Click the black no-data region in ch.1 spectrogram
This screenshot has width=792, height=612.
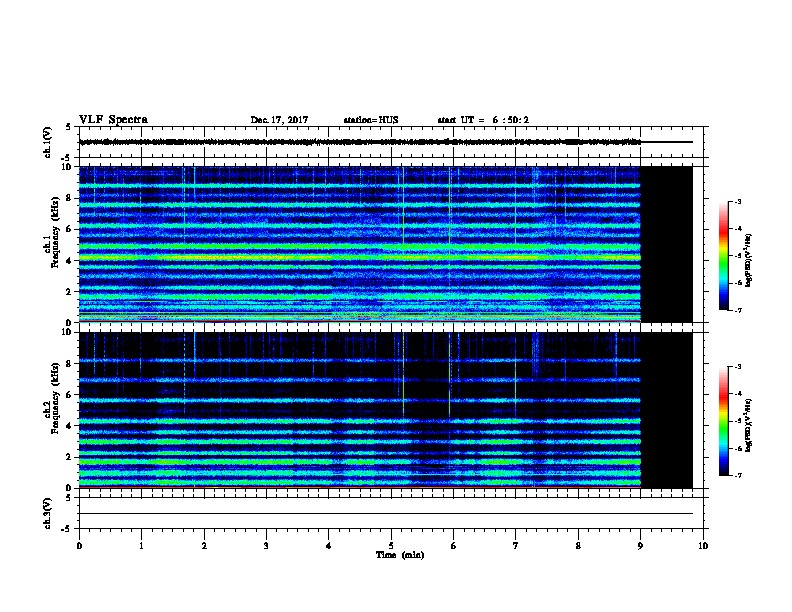pos(667,244)
